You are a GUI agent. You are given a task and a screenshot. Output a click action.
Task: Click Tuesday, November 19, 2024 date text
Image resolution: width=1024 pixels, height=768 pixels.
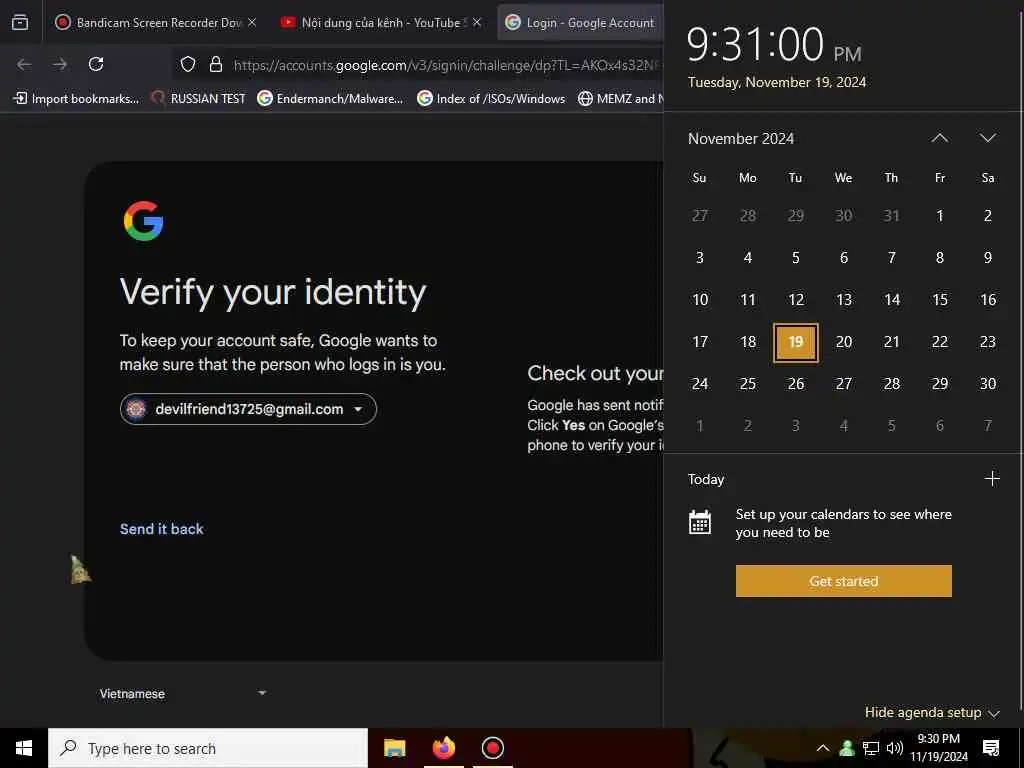[x=777, y=82]
